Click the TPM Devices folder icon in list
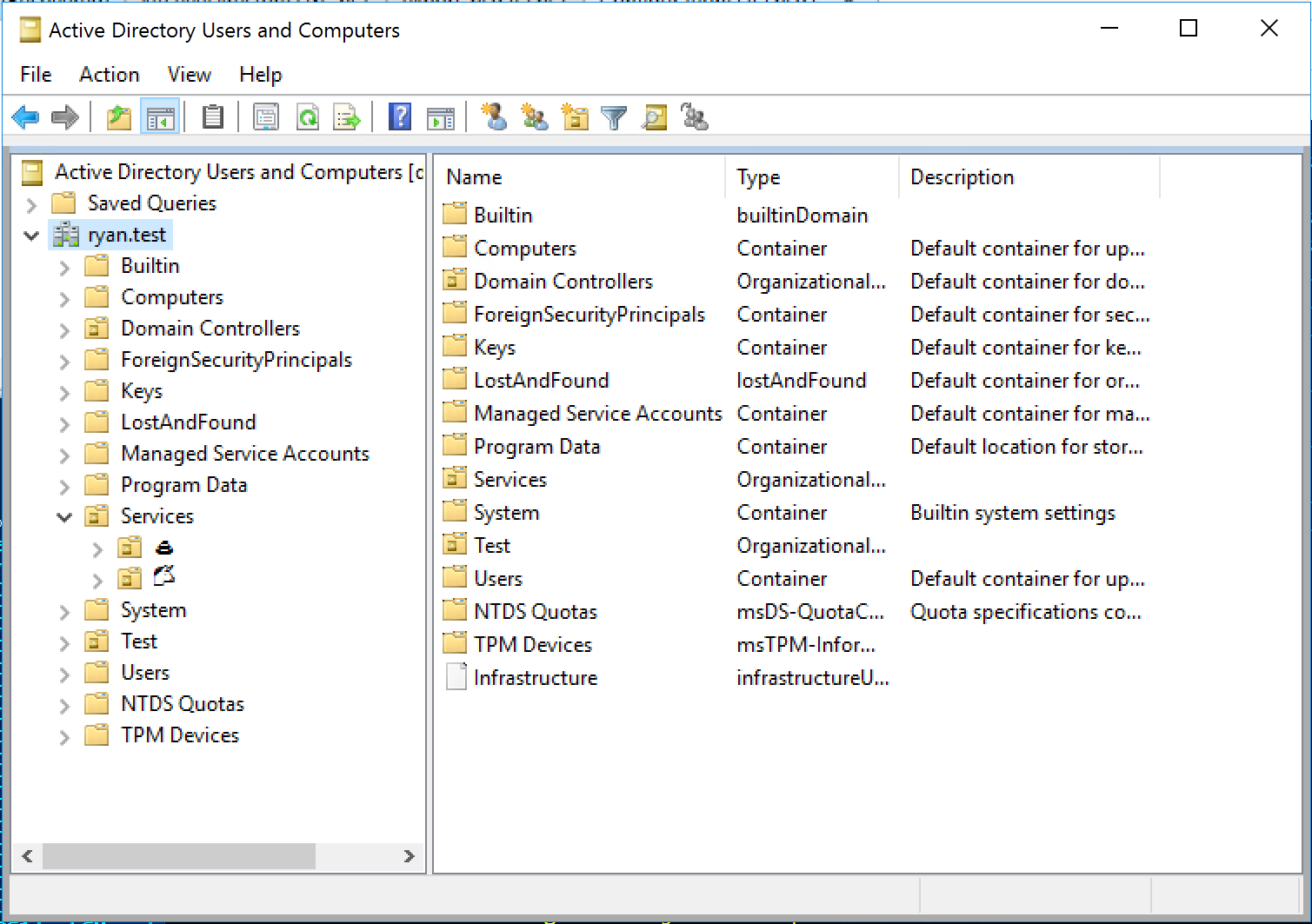 [x=455, y=643]
